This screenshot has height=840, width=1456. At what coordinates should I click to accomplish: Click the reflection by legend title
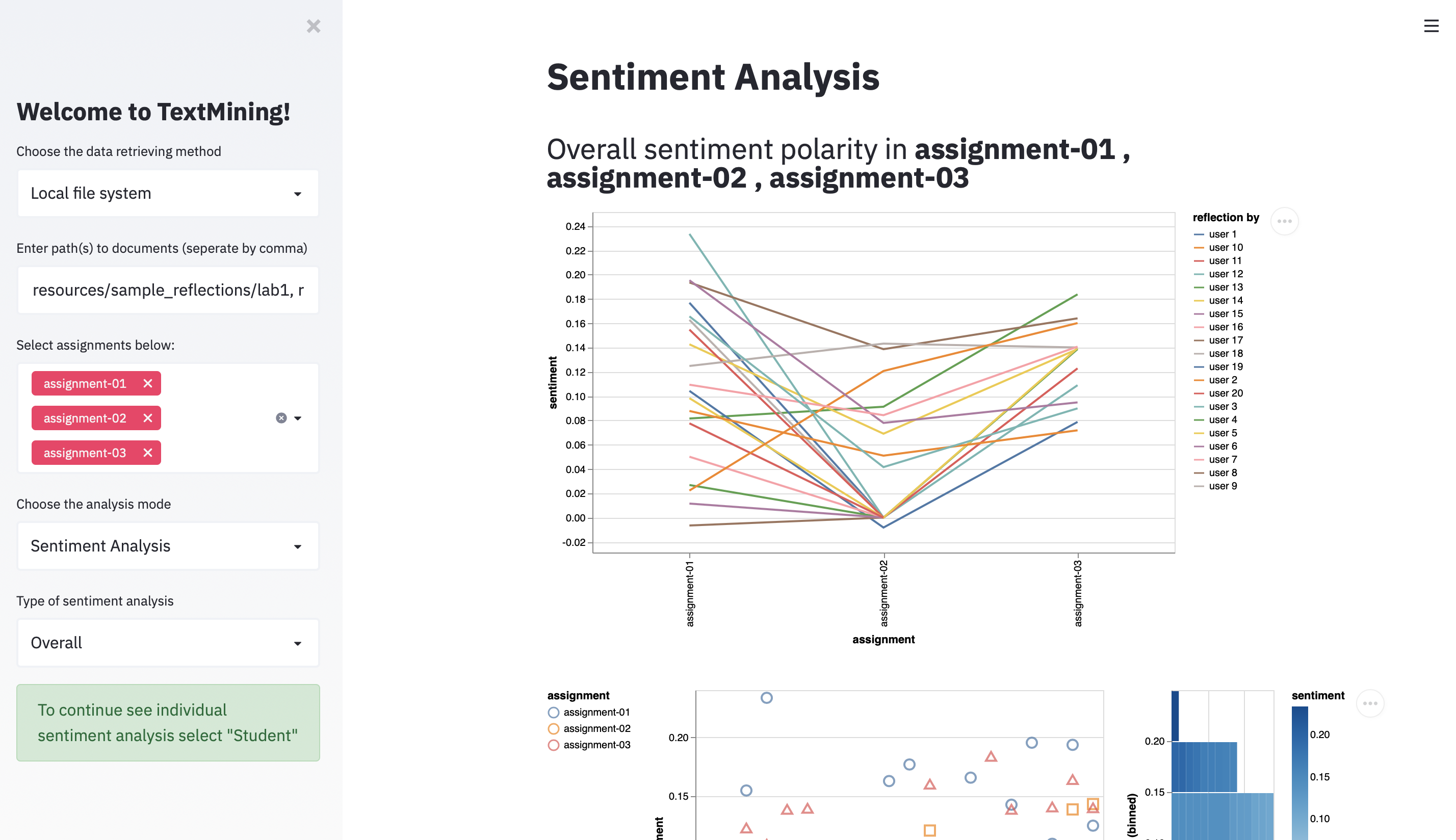point(1226,218)
